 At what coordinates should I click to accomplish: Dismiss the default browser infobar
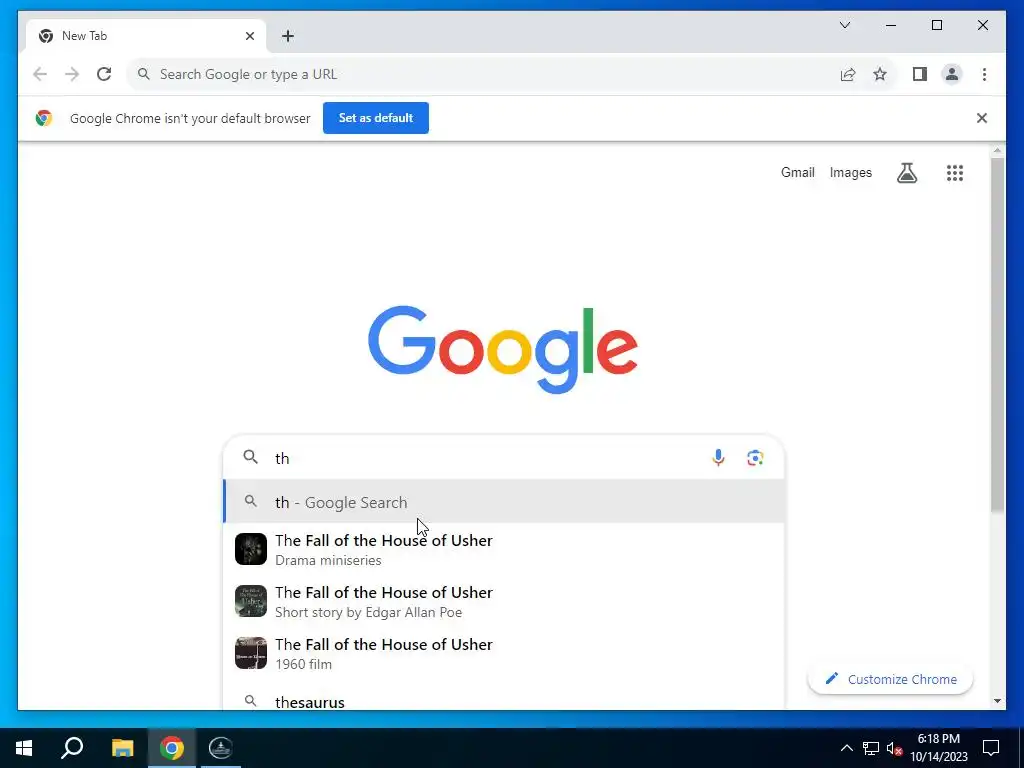(x=982, y=118)
